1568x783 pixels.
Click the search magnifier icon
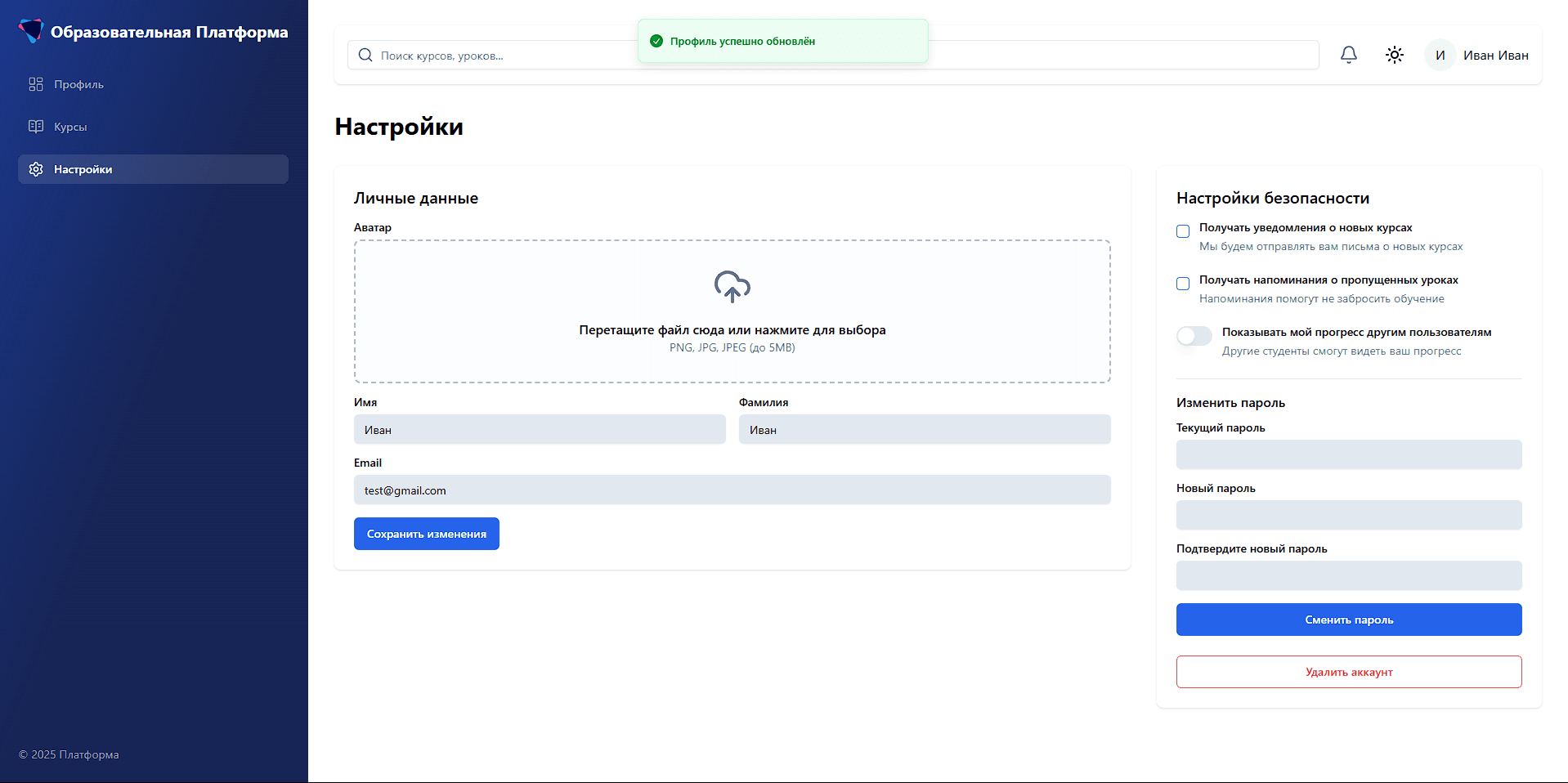[x=365, y=55]
